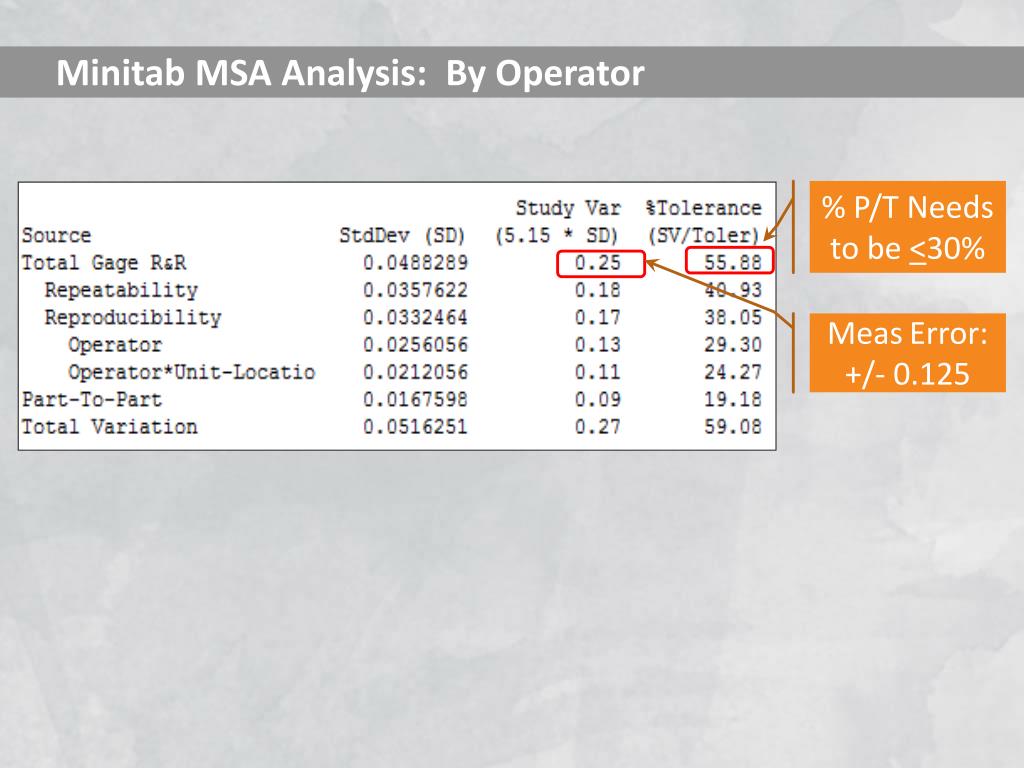Click the "StdDev (SD)" column header
Image resolution: width=1024 pixels, height=768 pixels.
[402, 235]
